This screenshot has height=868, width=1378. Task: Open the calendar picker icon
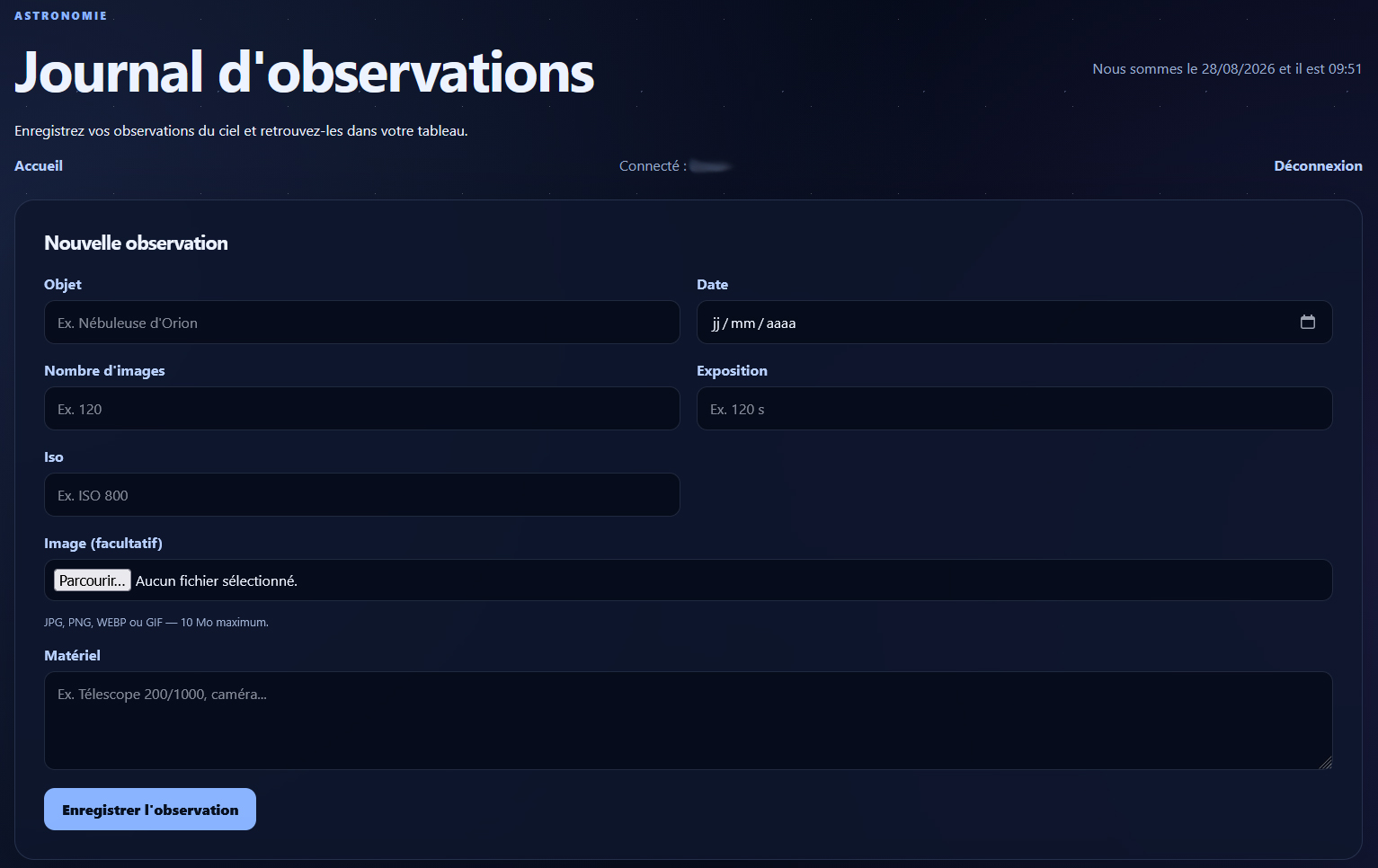(1308, 322)
